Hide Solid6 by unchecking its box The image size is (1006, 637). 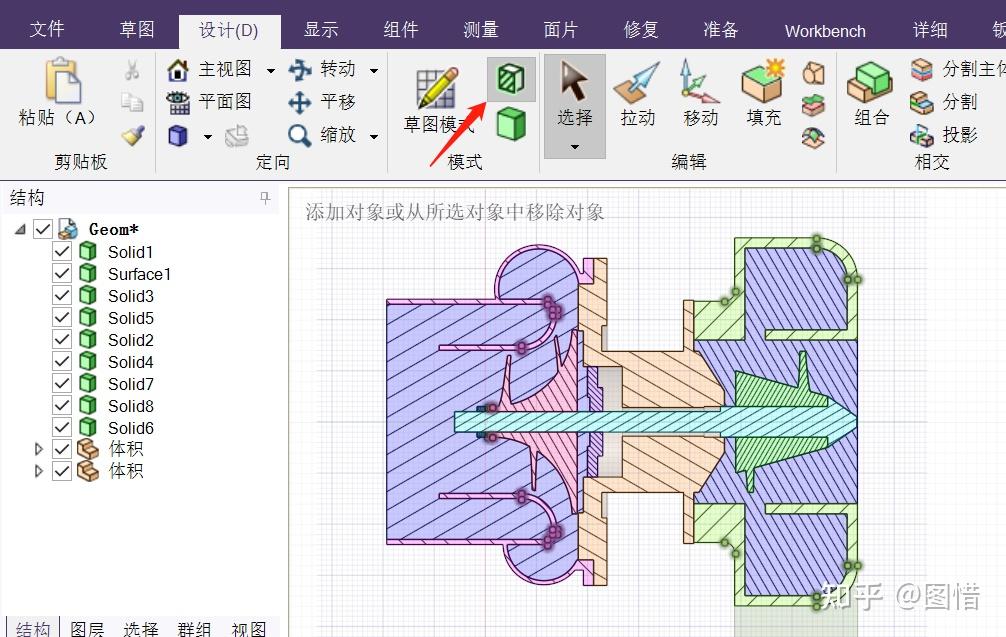tap(62, 427)
